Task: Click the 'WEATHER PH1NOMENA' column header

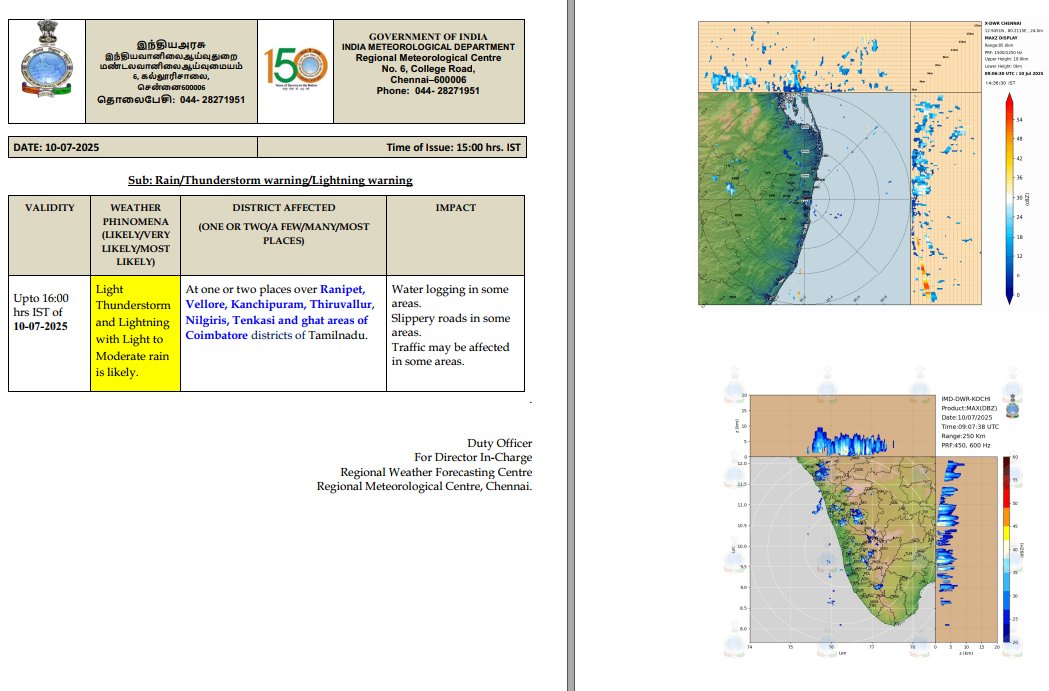Action: [135, 235]
